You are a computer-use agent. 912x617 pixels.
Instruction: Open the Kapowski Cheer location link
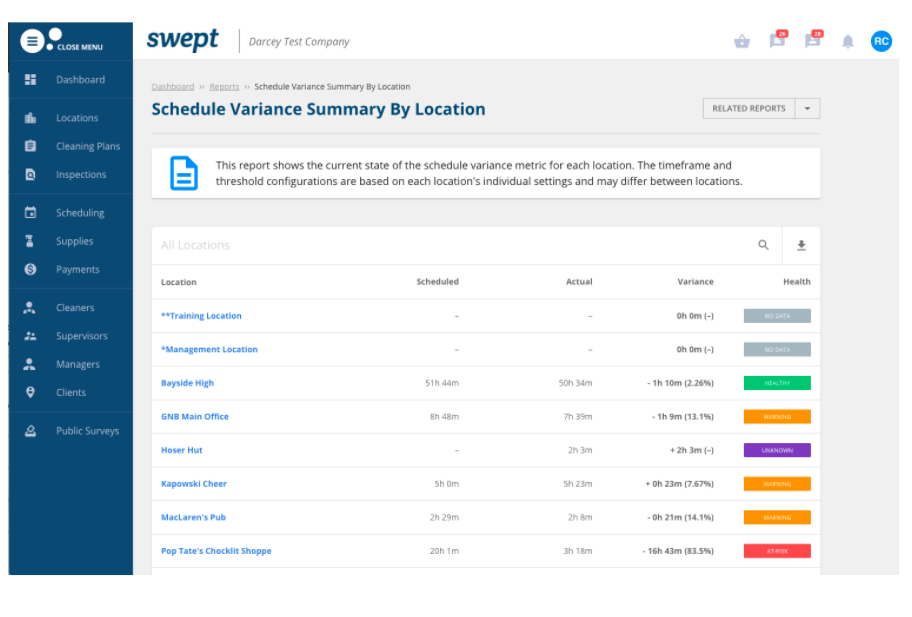pos(194,484)
